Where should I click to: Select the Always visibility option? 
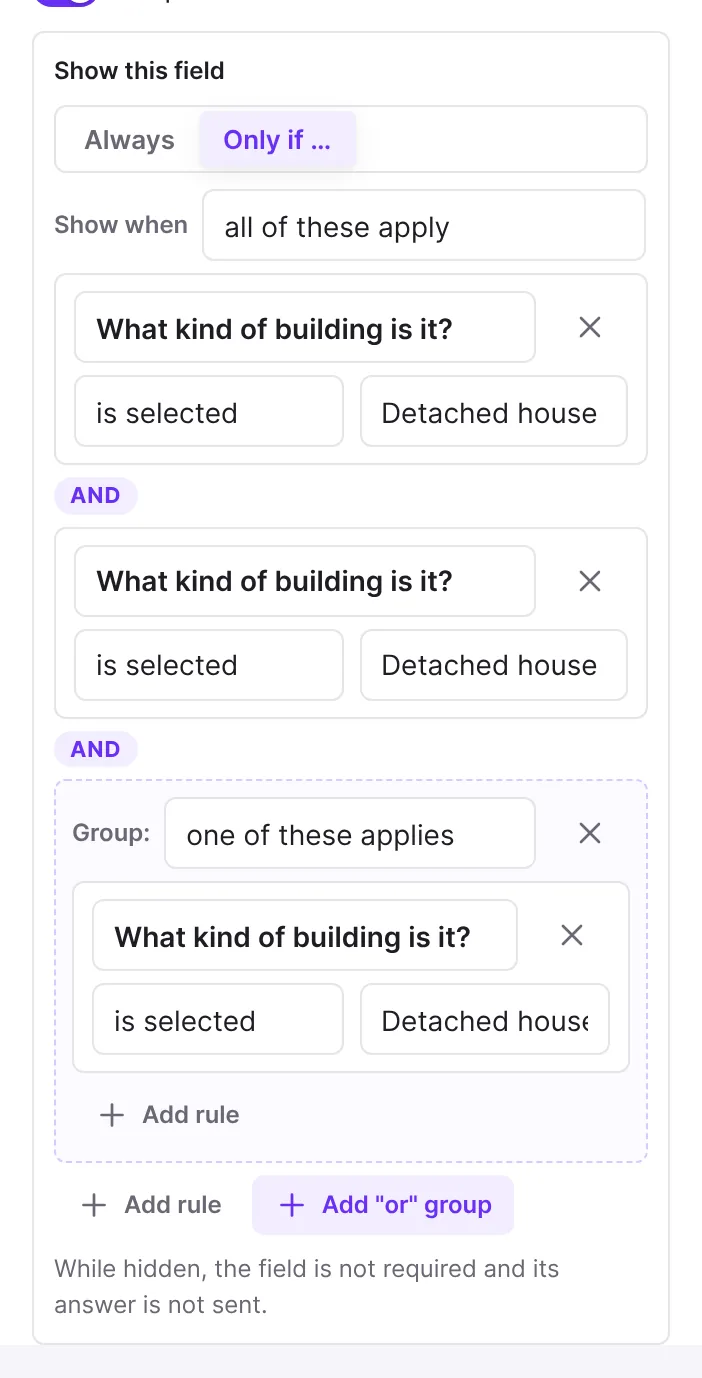(x=129, y=140)
